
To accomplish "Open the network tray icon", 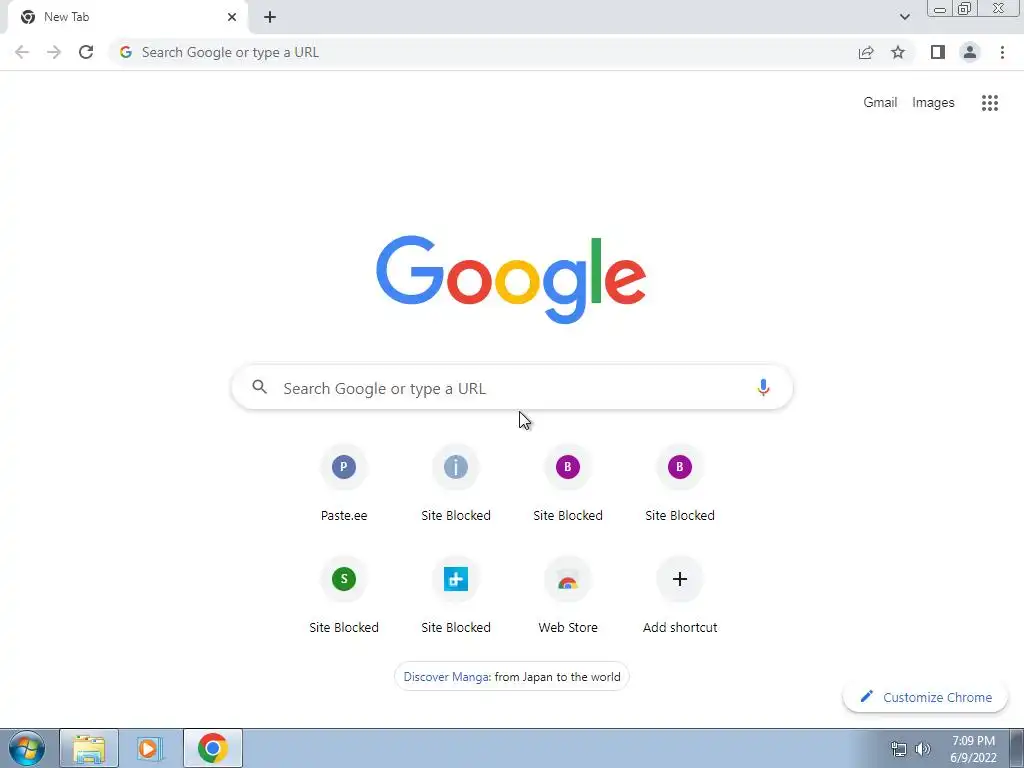I will coord(899,749).
